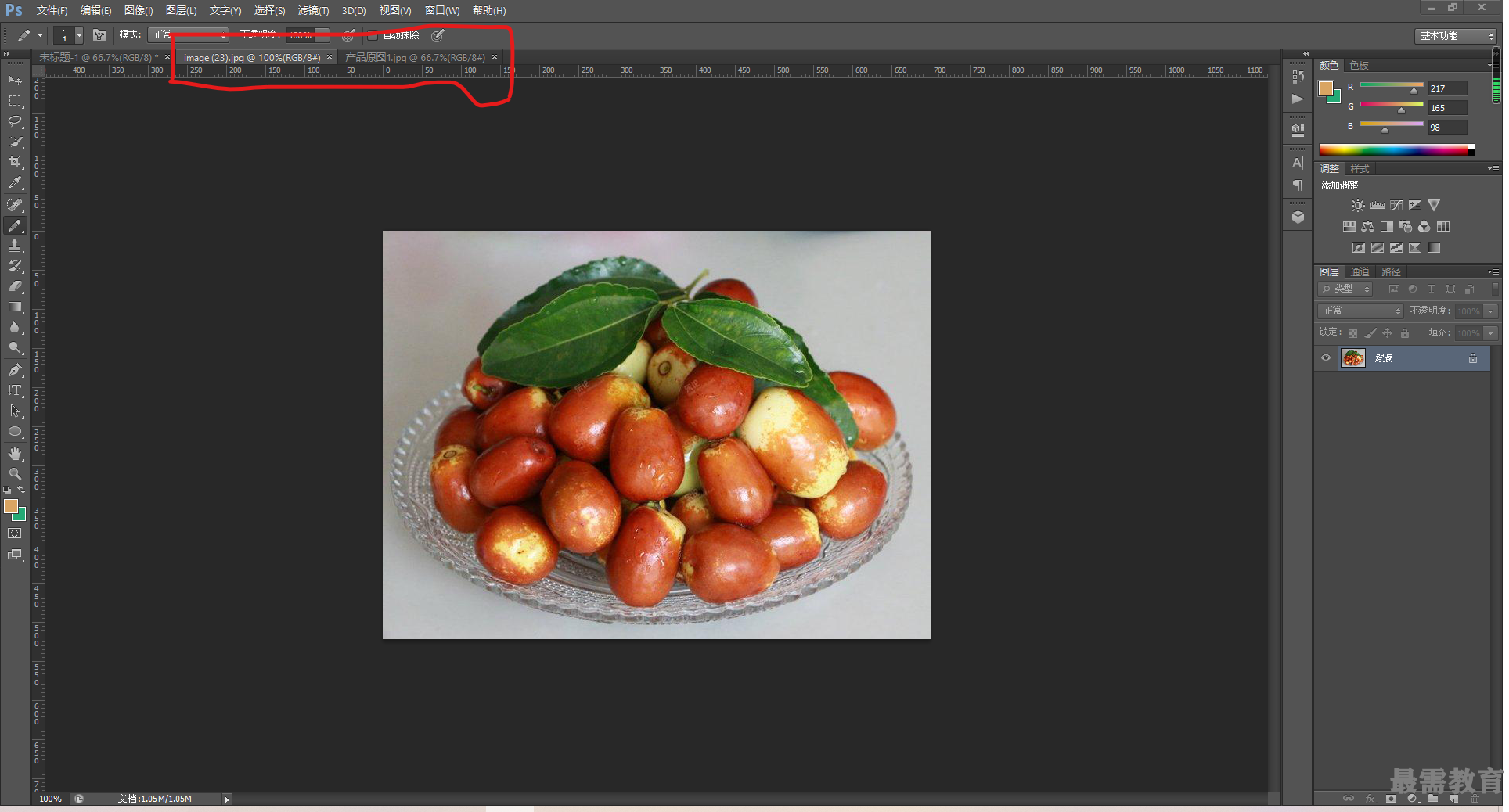
Task: Select the Hand tool
Action: pyautogui.click(x=15, y=454)
